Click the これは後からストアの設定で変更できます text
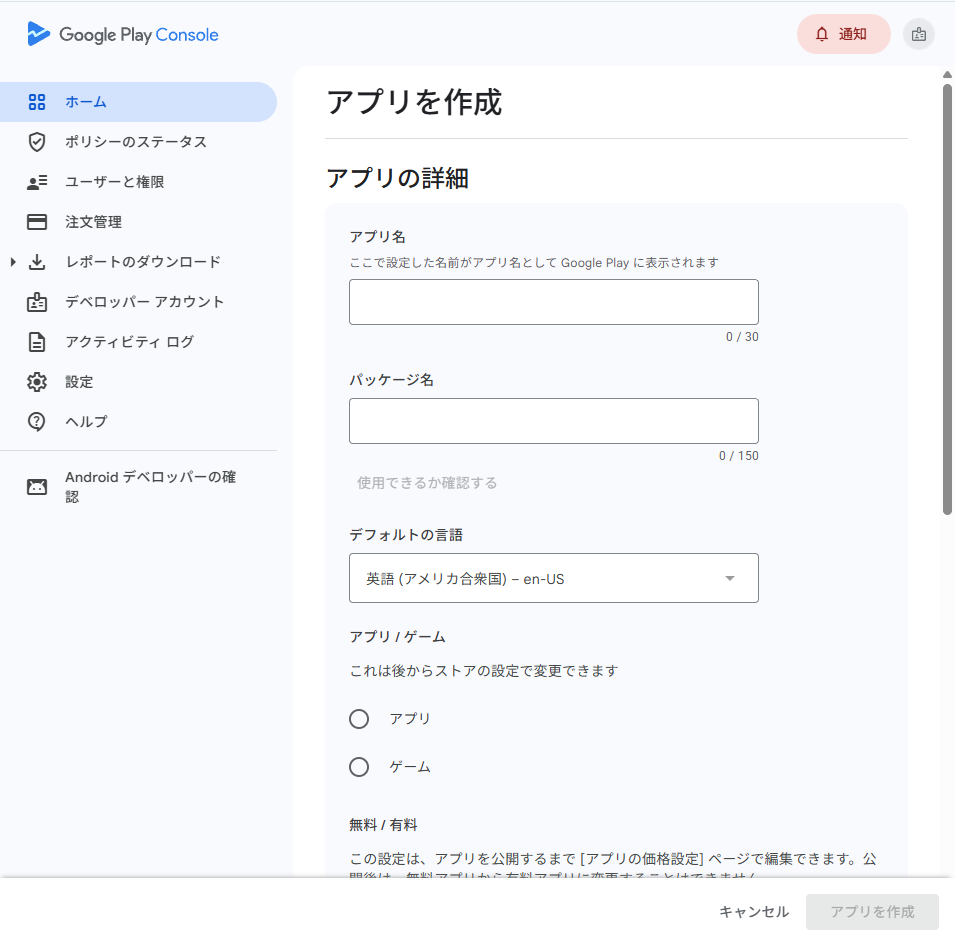 pyautogui.click(x=484, y=671)
